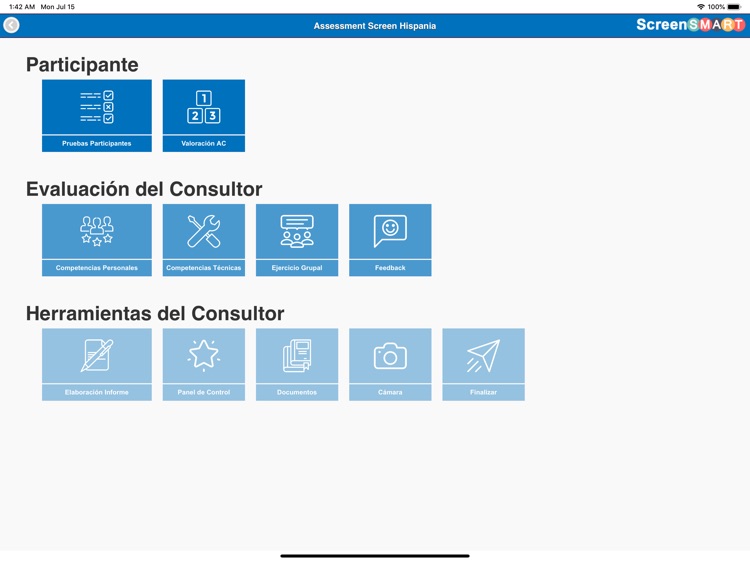750x562 pixels.
Task: Click the Documentos label
Action: pyautogui.click(x=297, y=392)
